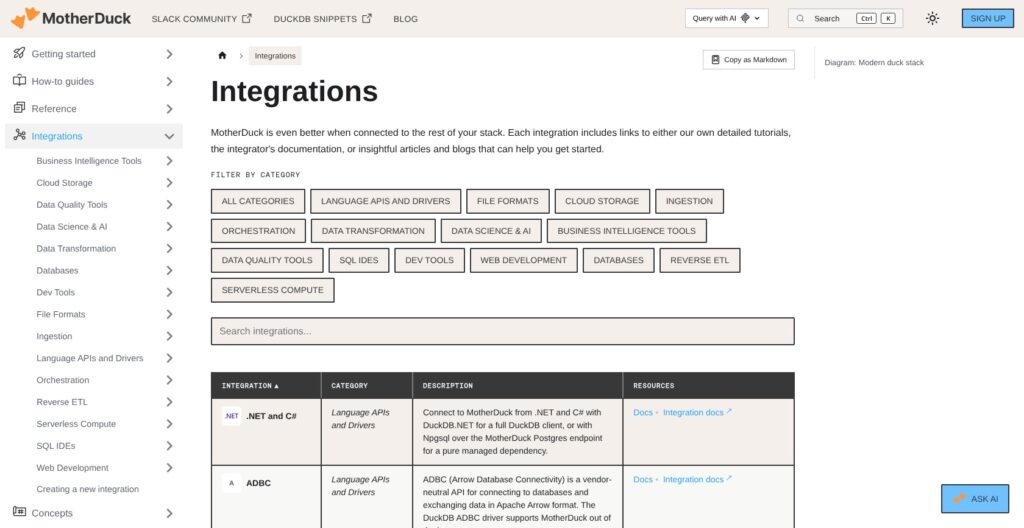Open Data Transformation sidebar item

pyautogui.click(x=76, y=248)
